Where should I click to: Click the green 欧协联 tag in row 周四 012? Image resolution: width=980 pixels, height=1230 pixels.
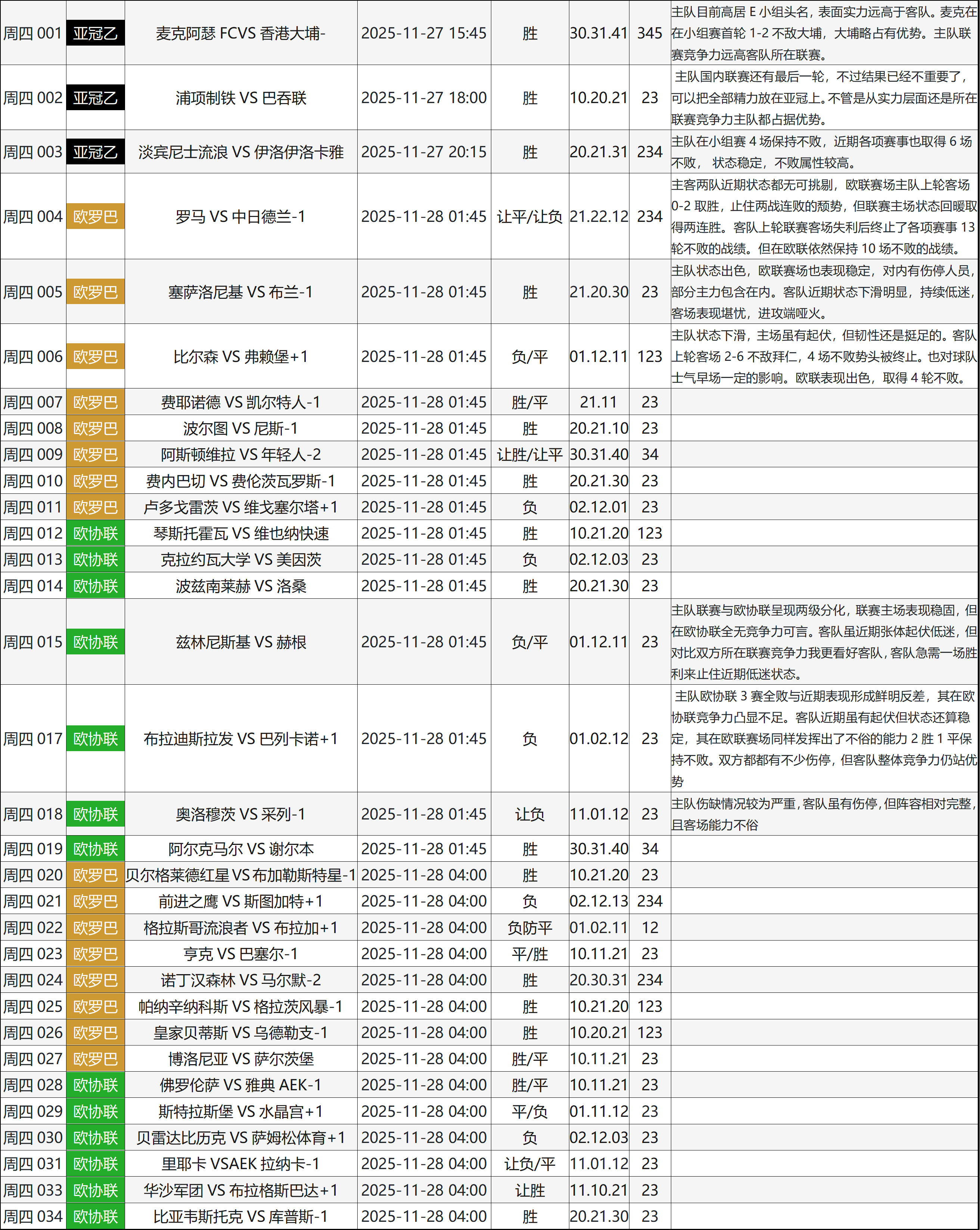(95, 533)
